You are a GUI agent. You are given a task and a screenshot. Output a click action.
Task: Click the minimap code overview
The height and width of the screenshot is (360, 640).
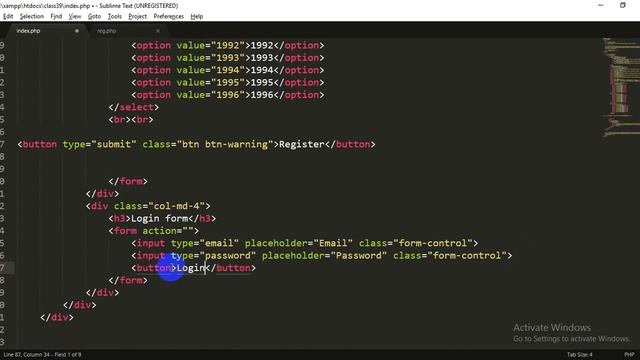tap(620, 88)
